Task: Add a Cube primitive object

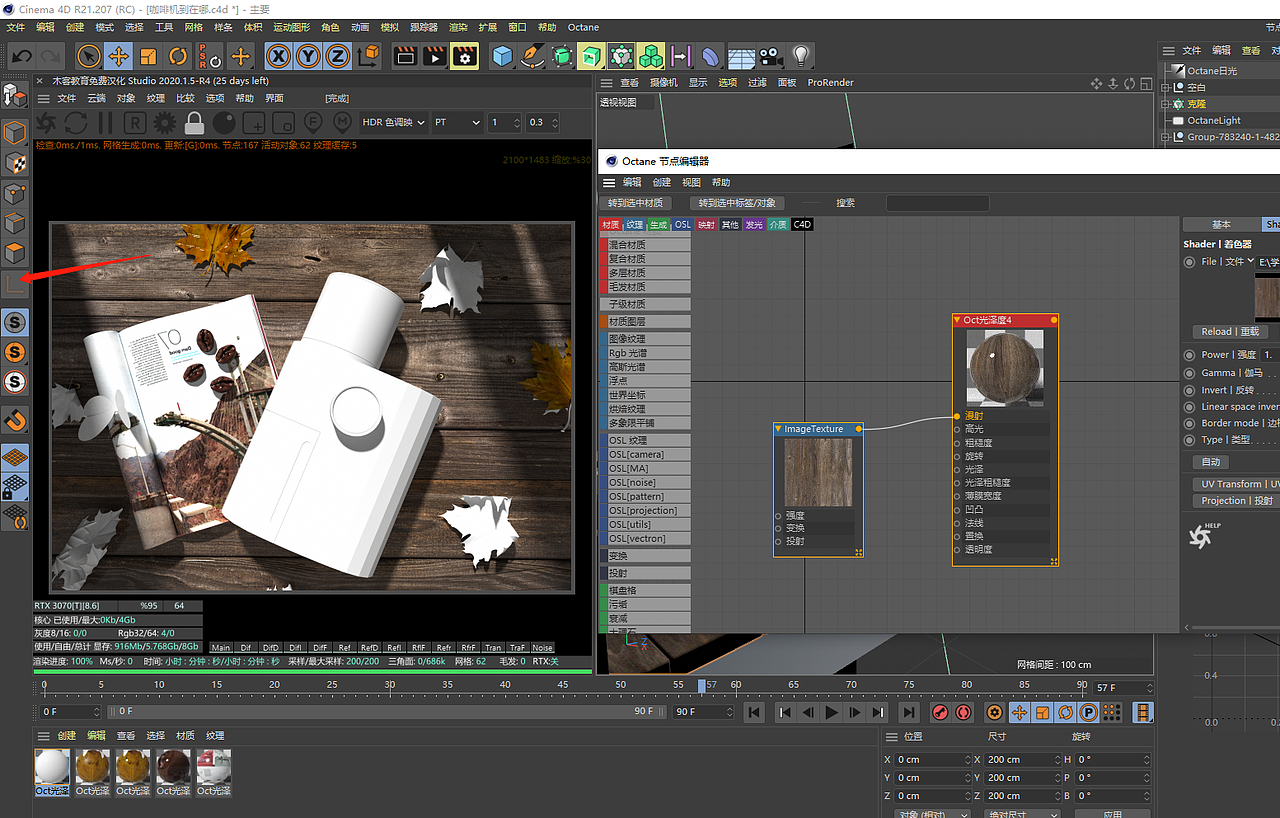Action: tap(502, 56)
